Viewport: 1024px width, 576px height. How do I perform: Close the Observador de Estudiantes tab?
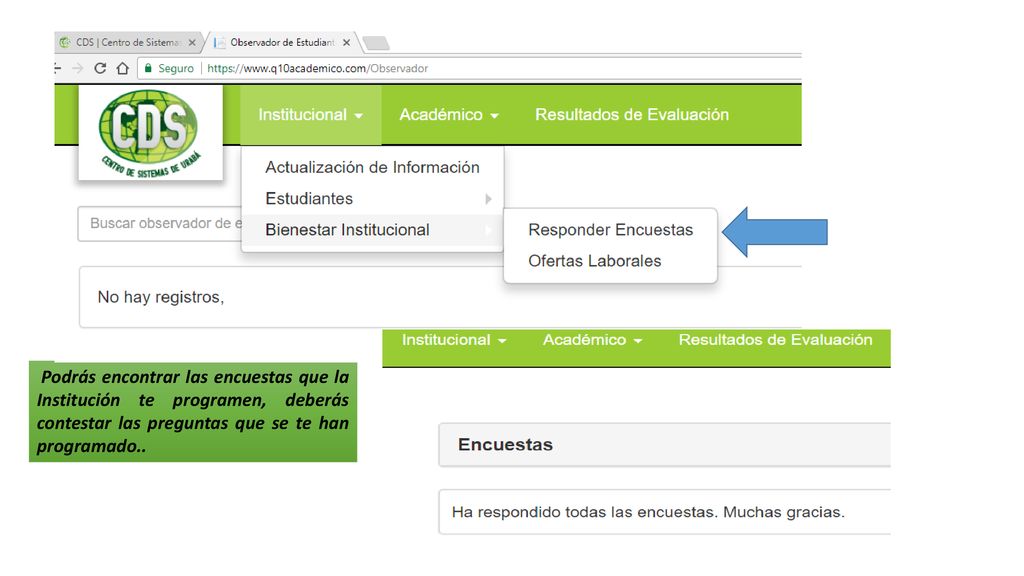346,42
